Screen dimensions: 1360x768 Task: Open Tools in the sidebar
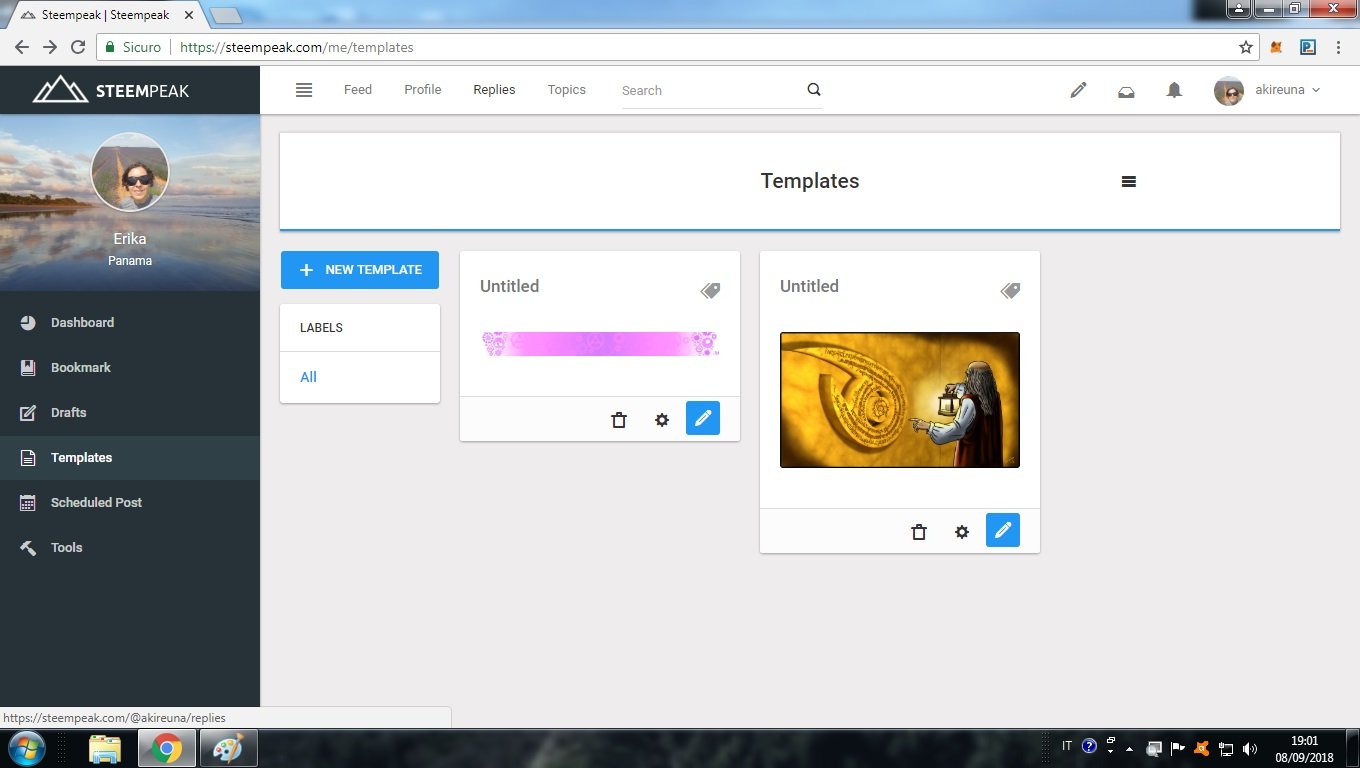pos(130,548)
